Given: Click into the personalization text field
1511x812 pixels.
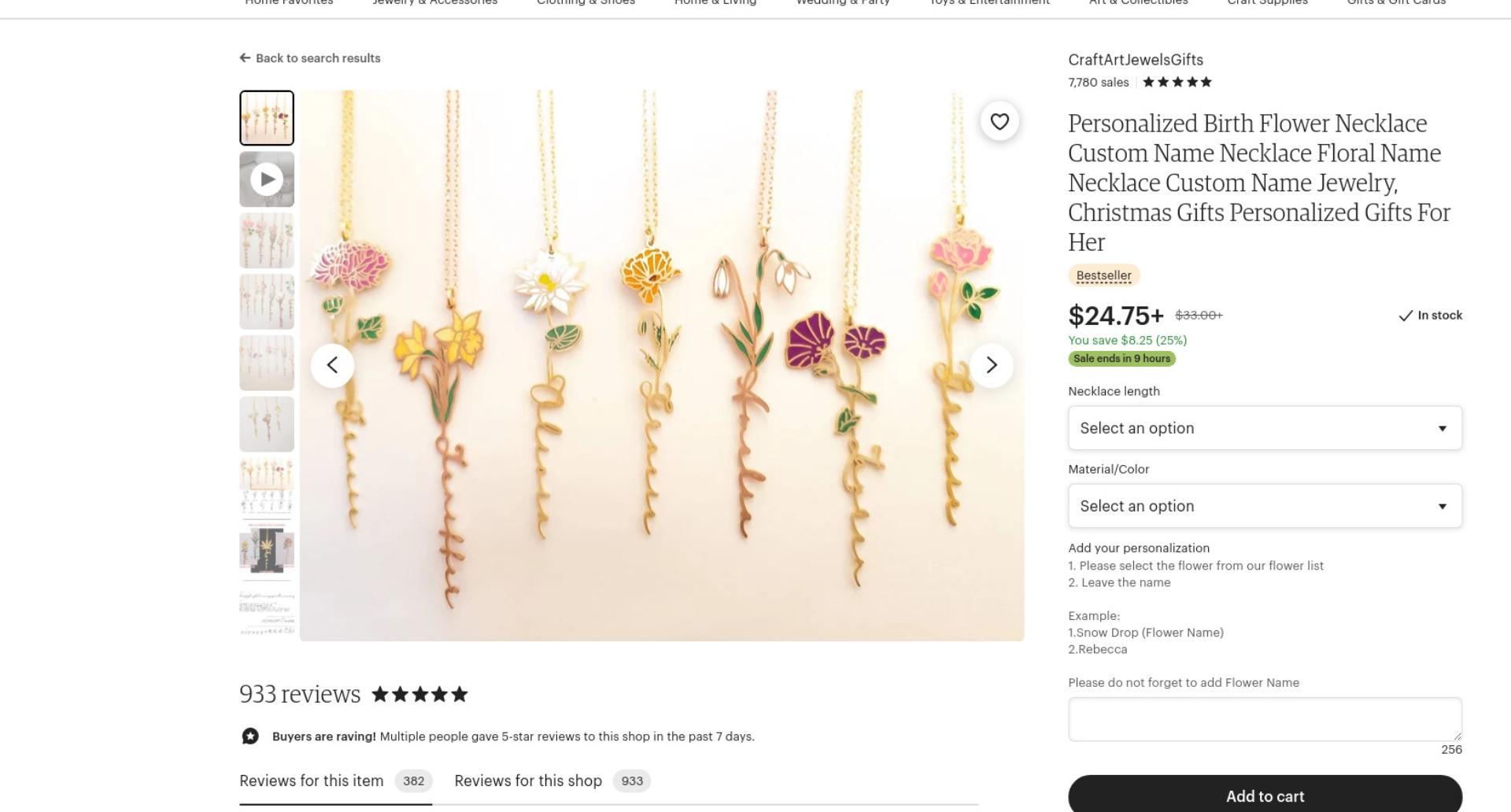Looking at the screenshot, I should (1265, 719).
